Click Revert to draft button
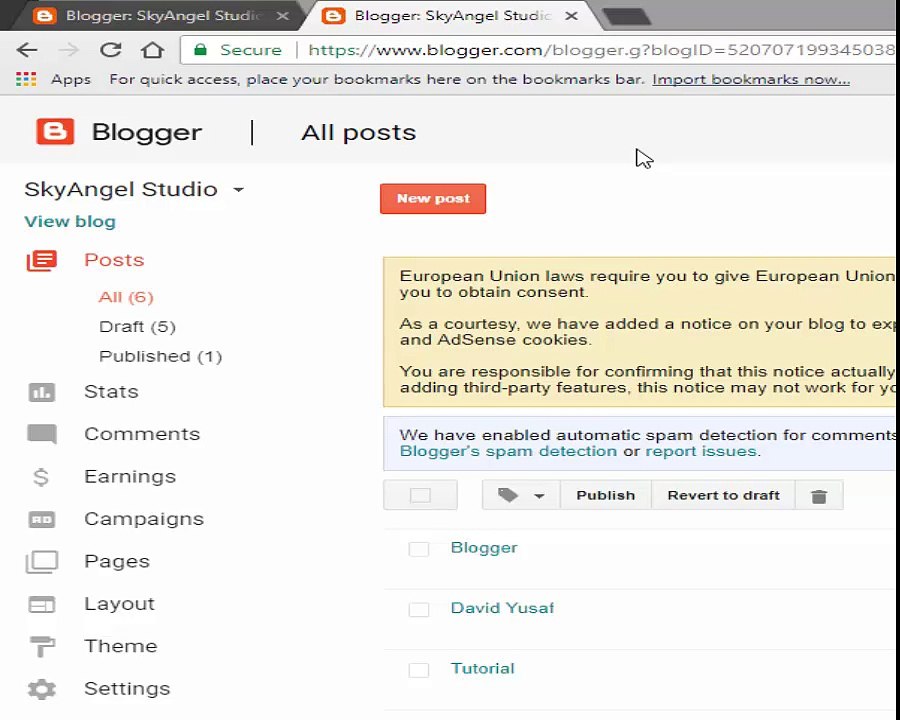The height and width of the screenshot is (720, 900). pyautogui.click(x=723, y=495)
